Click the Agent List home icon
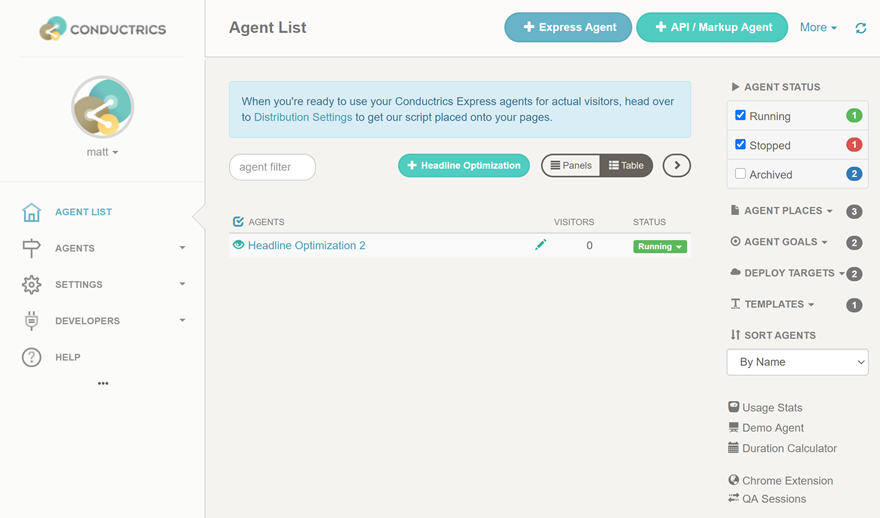Screen dimensions: 880x518 [x=32, y=212]
